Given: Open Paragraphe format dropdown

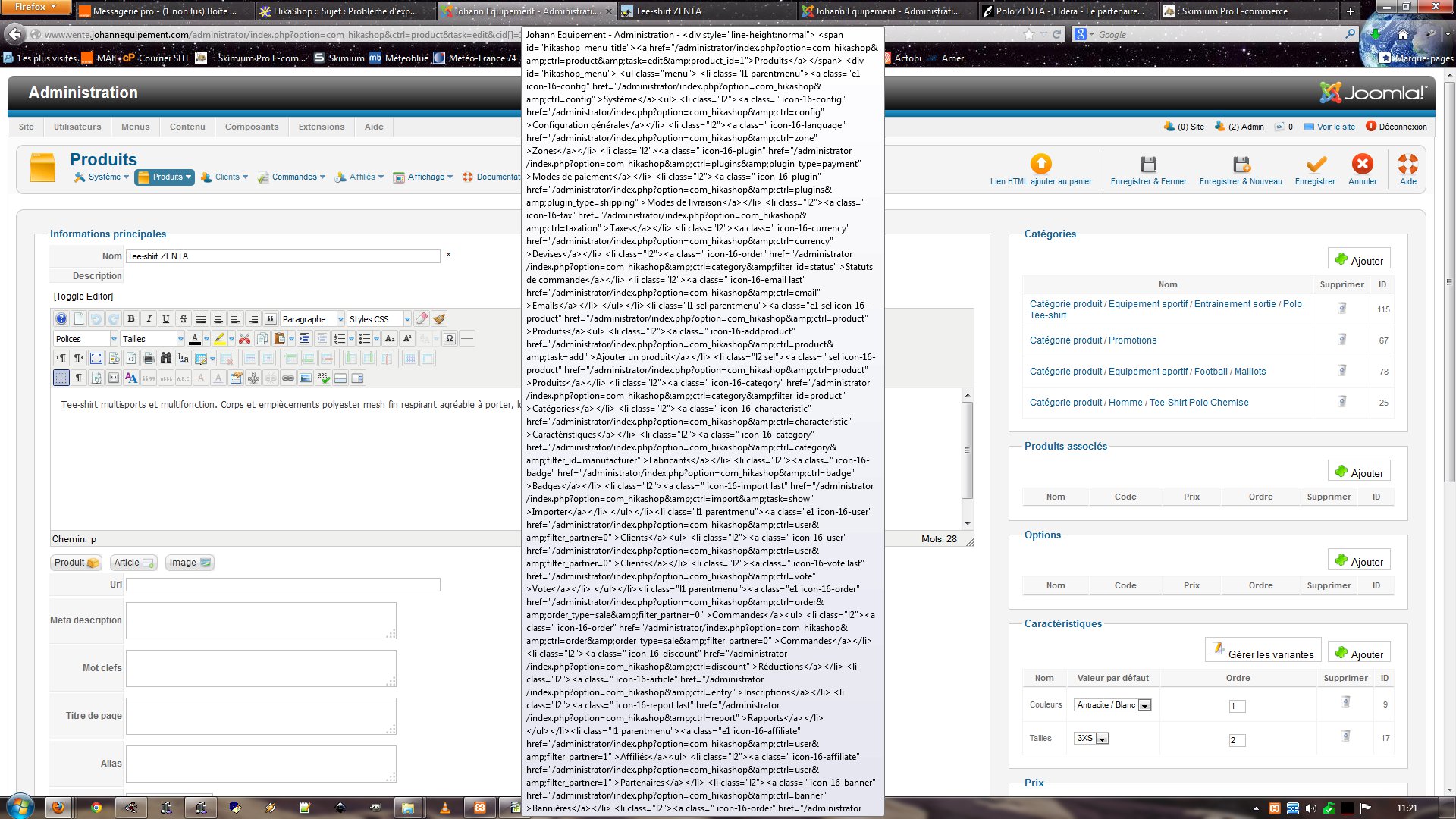Looking at the screenshot, I should click(312, 319).
